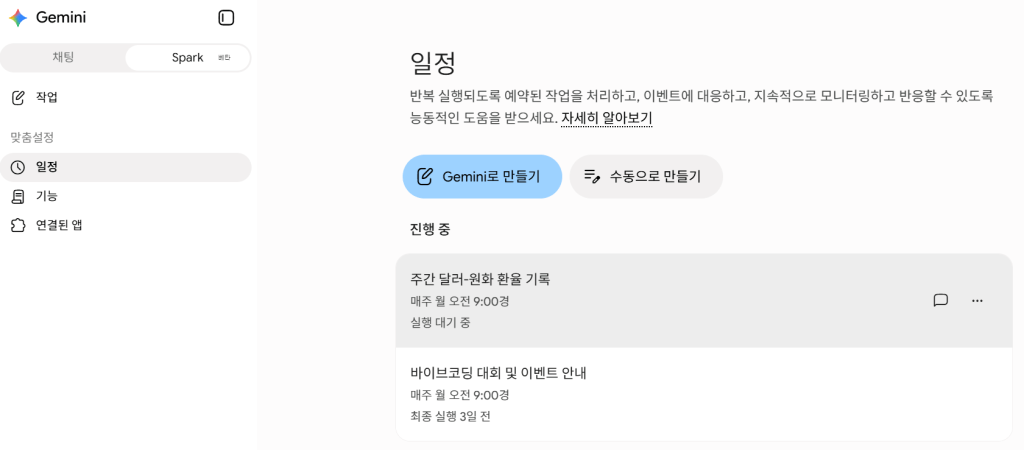Viewport: 1024px width, 450px height.
Task: Click the pencil icon beside 작업
Action: pos(18,98)
